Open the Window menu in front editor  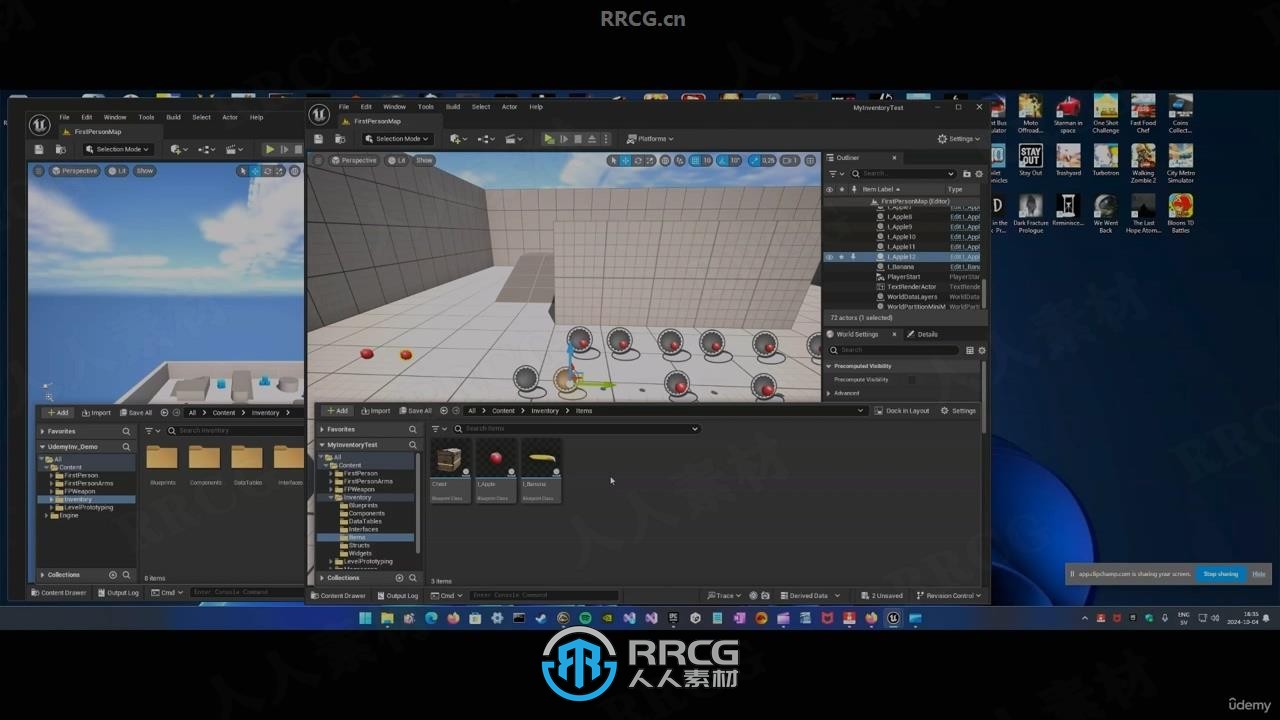[394, 107]
